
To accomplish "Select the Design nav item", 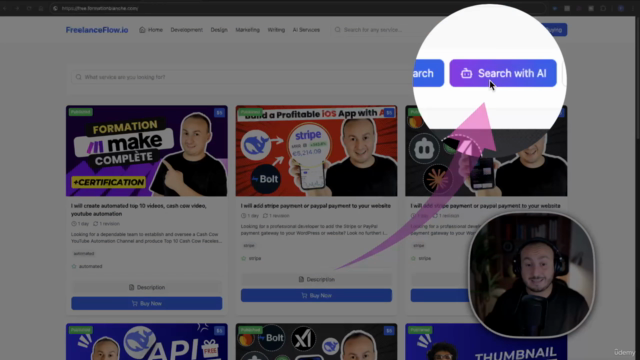I will tap(219, 30).
